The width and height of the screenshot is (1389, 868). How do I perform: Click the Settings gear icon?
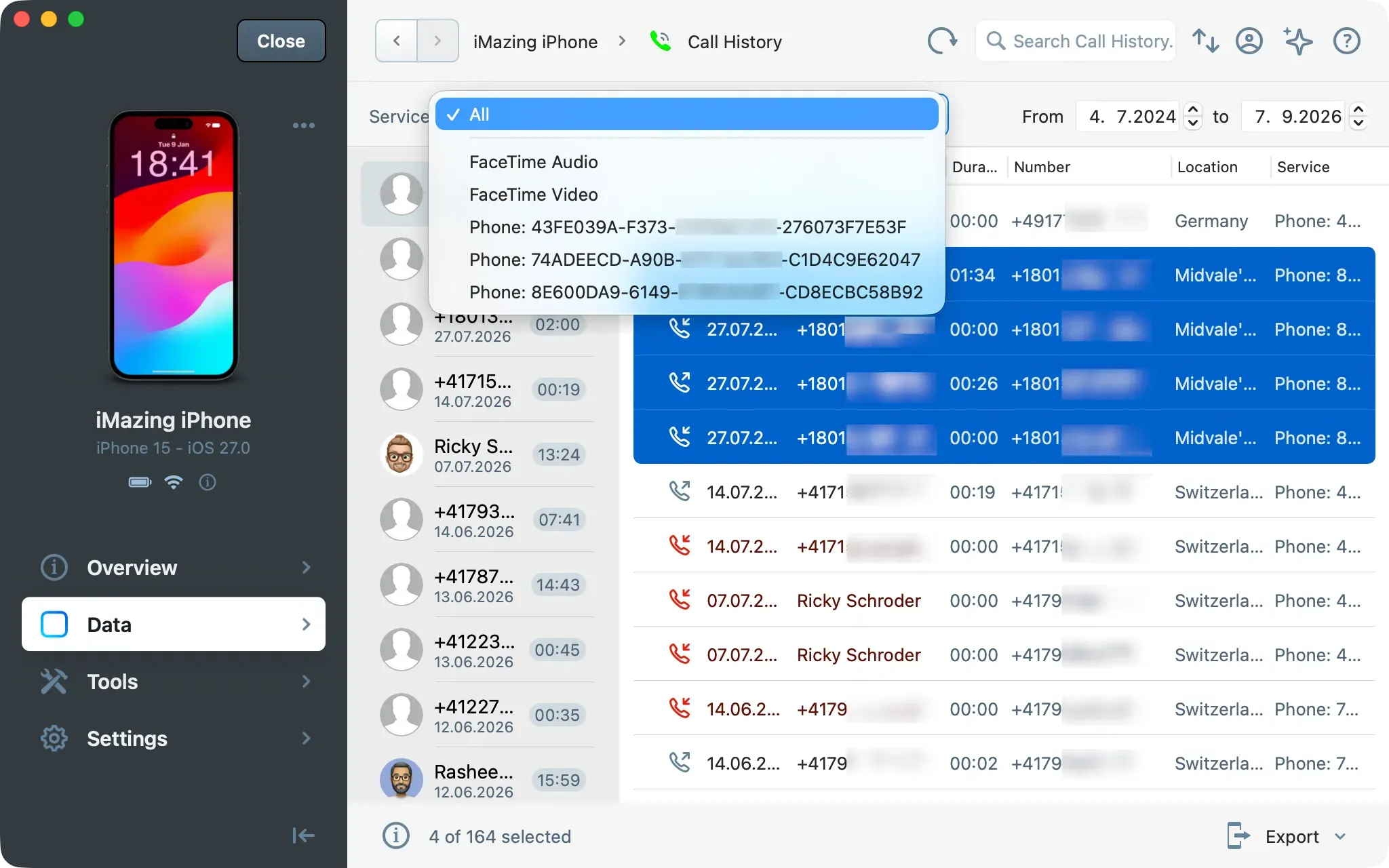pos(54,738)
